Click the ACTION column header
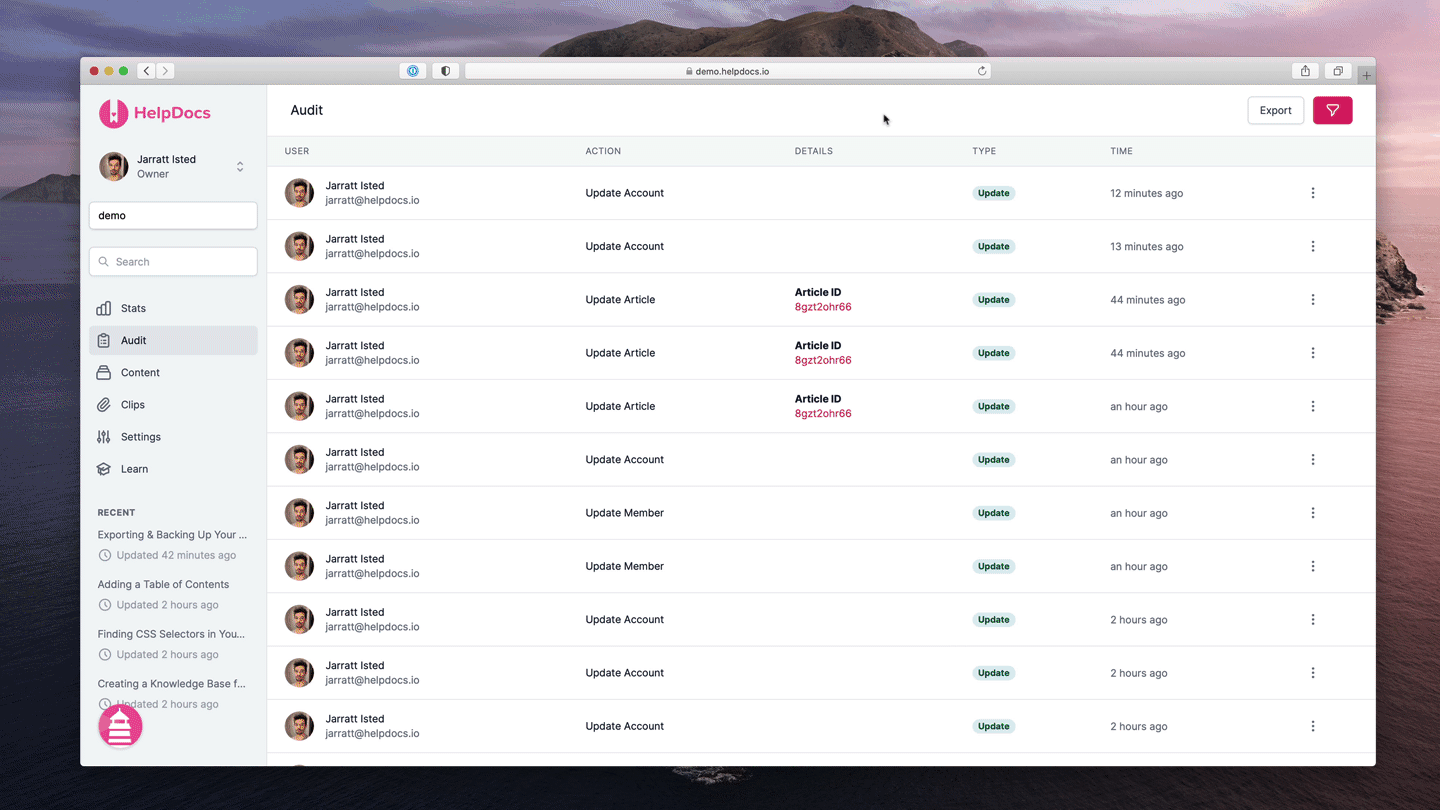Viewport: 1440px width, 810px height. click(x=603, y=151)
